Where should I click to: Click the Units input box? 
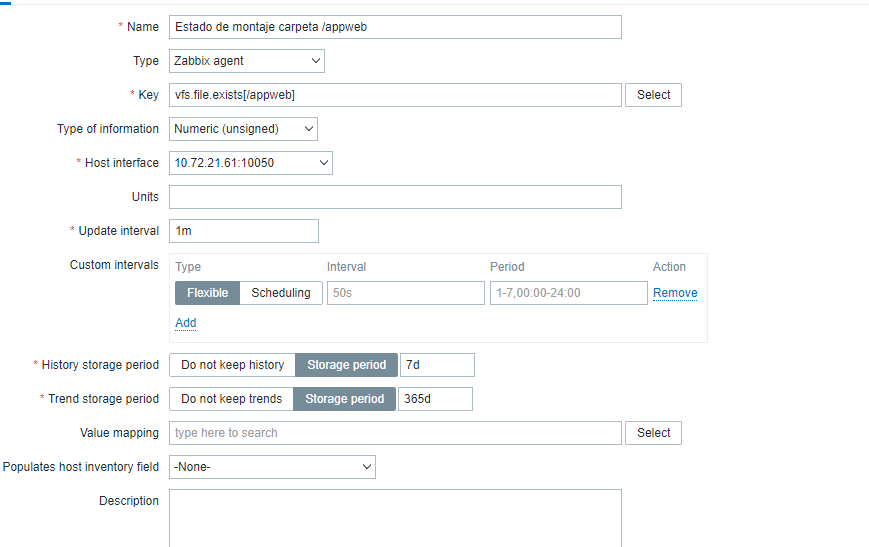(x=395, y=197)
